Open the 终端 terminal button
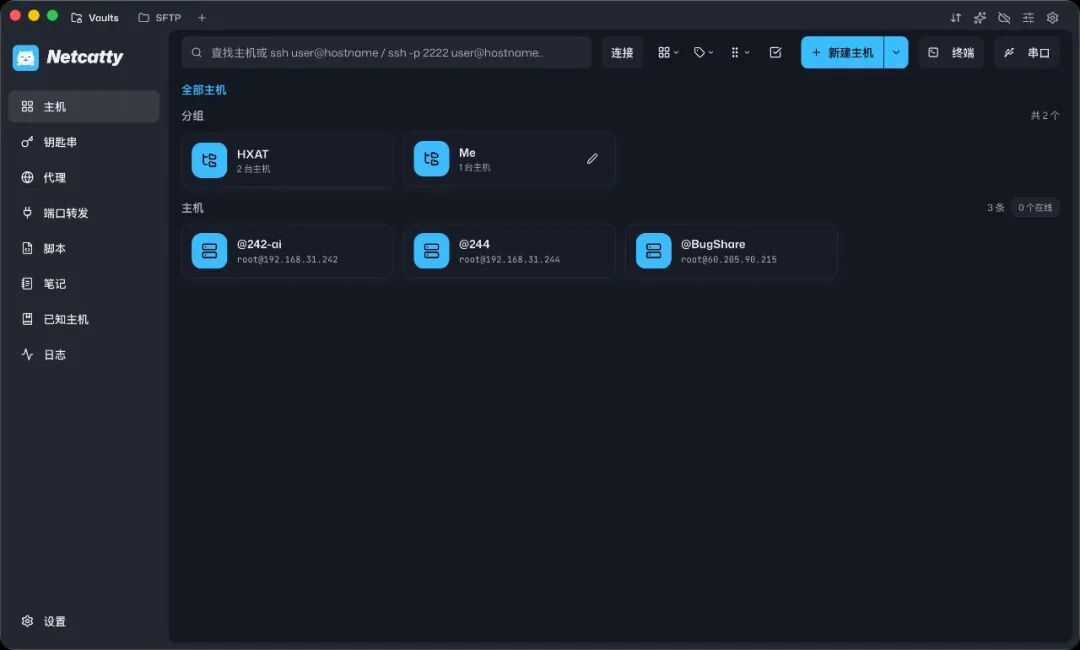 (951, 52)
